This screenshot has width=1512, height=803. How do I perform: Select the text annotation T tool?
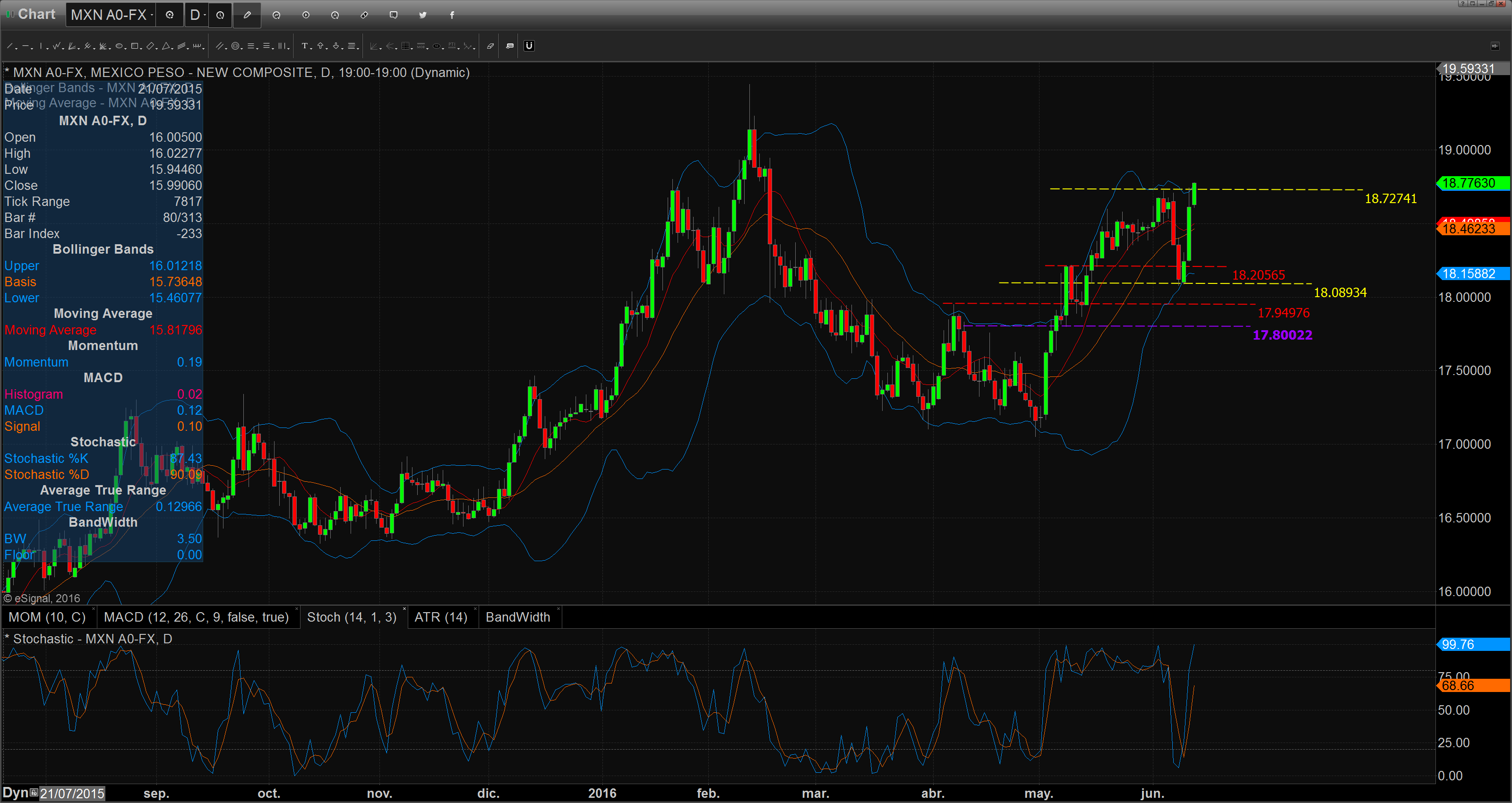(x=305, y=46)
